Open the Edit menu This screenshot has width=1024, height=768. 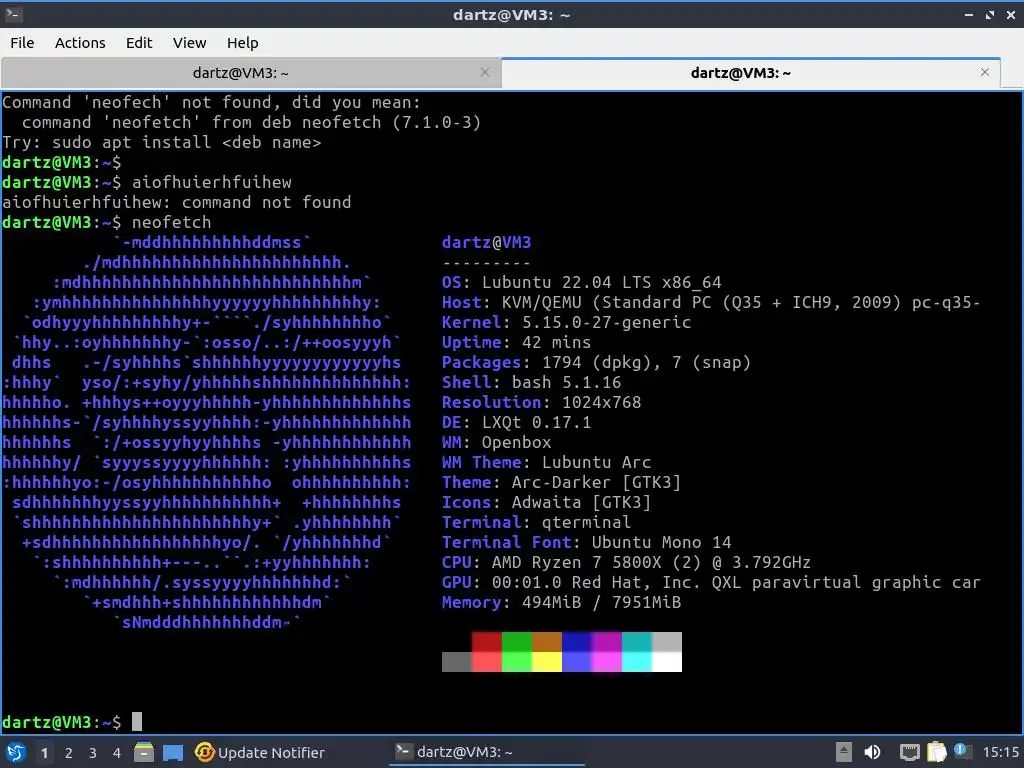(139, 43)
